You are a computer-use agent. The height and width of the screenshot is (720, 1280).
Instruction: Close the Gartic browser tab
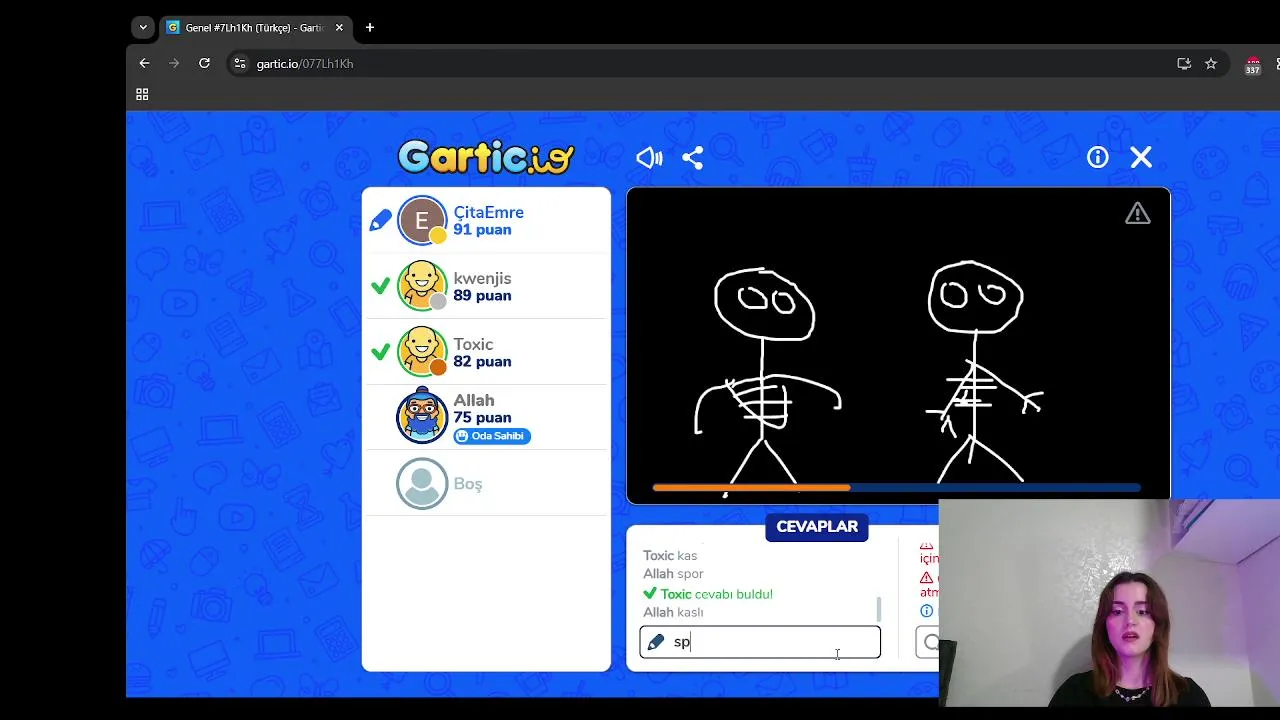[x=339, y=28]
